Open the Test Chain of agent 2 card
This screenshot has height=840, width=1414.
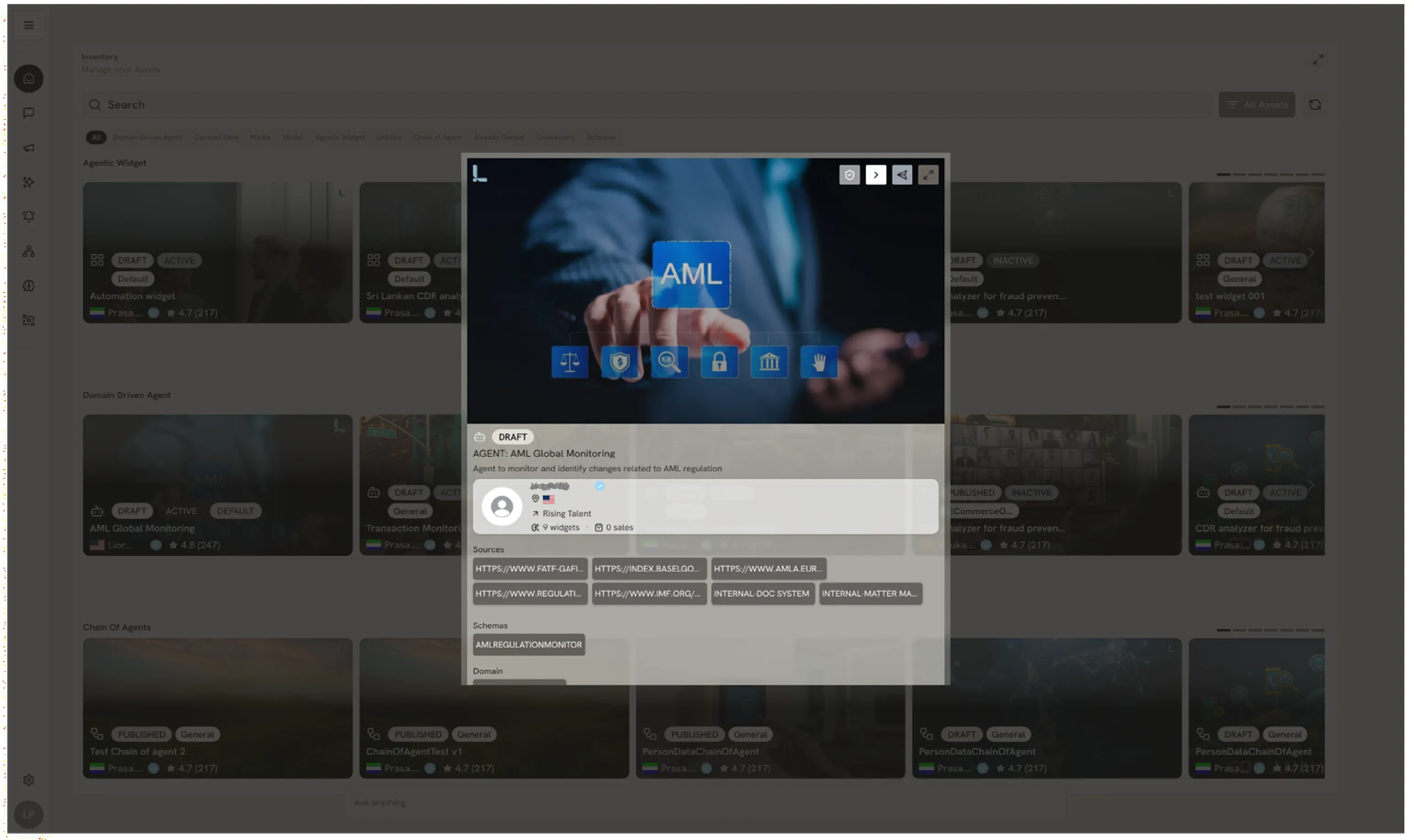coord(218,709)
